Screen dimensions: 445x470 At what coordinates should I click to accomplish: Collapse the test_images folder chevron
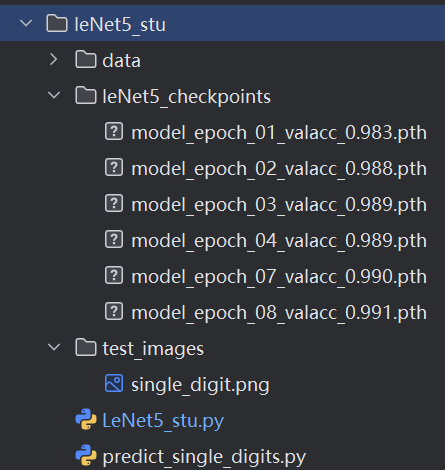click(x=54, y=347)
